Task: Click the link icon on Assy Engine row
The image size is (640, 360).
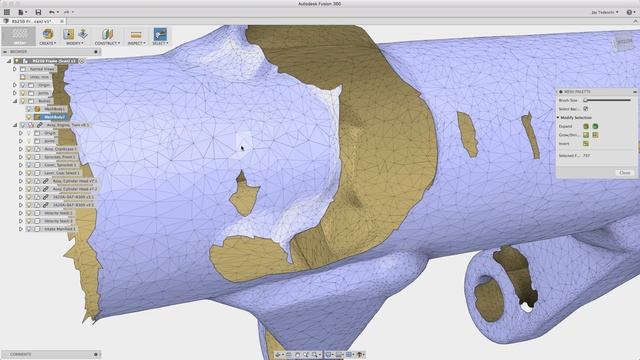Action: pyautogui.click(x=40, y=125)
